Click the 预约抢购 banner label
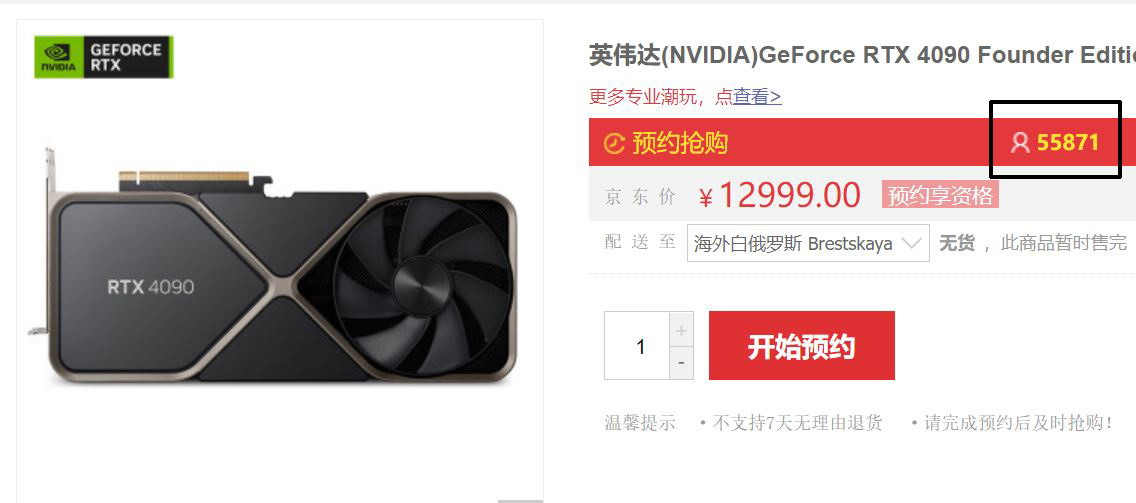Screen dimensions: 1136x503 tap(680, 143)
